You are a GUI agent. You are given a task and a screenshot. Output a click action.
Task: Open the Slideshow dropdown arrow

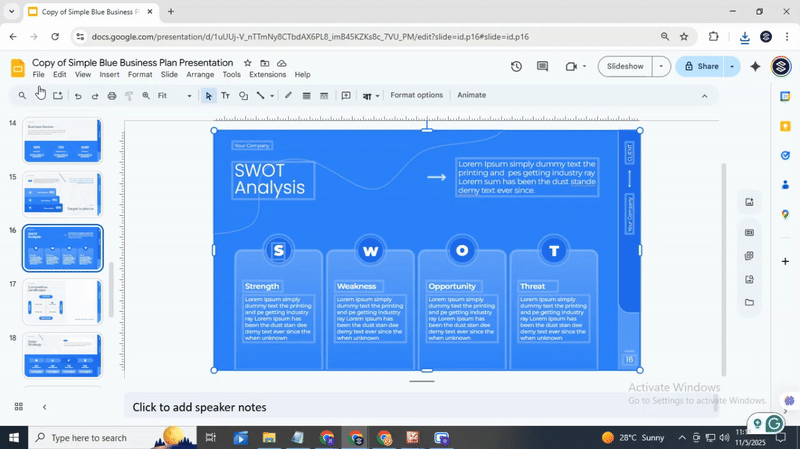(x=660, y=67)
